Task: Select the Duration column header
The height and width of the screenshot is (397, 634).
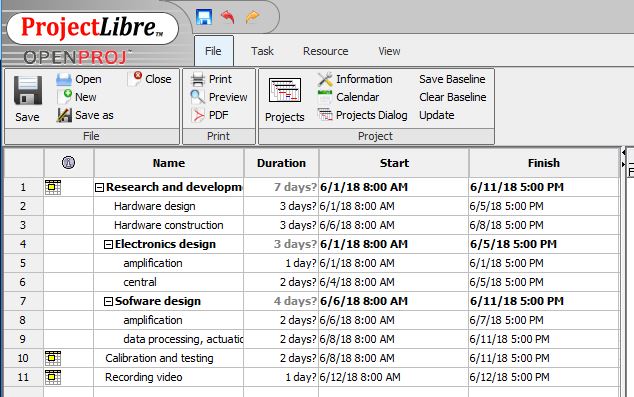Action: point(281,163)
